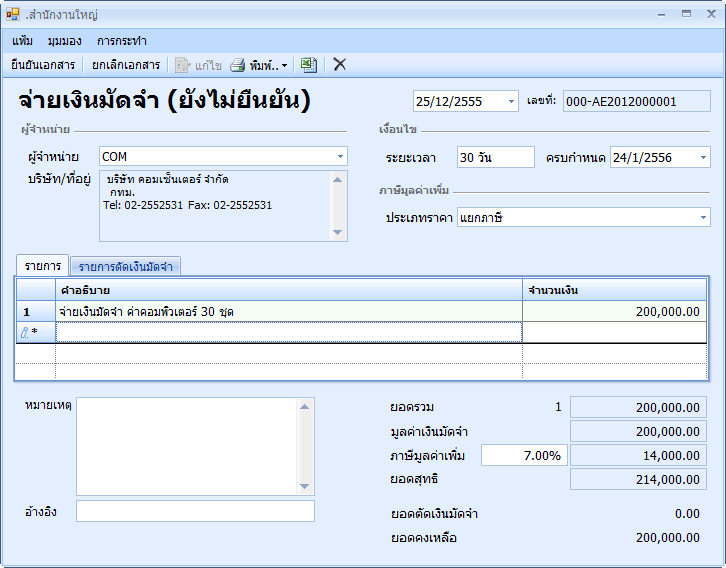
Task: Click the X delete icon in toolbar
Action: (340, 65)
